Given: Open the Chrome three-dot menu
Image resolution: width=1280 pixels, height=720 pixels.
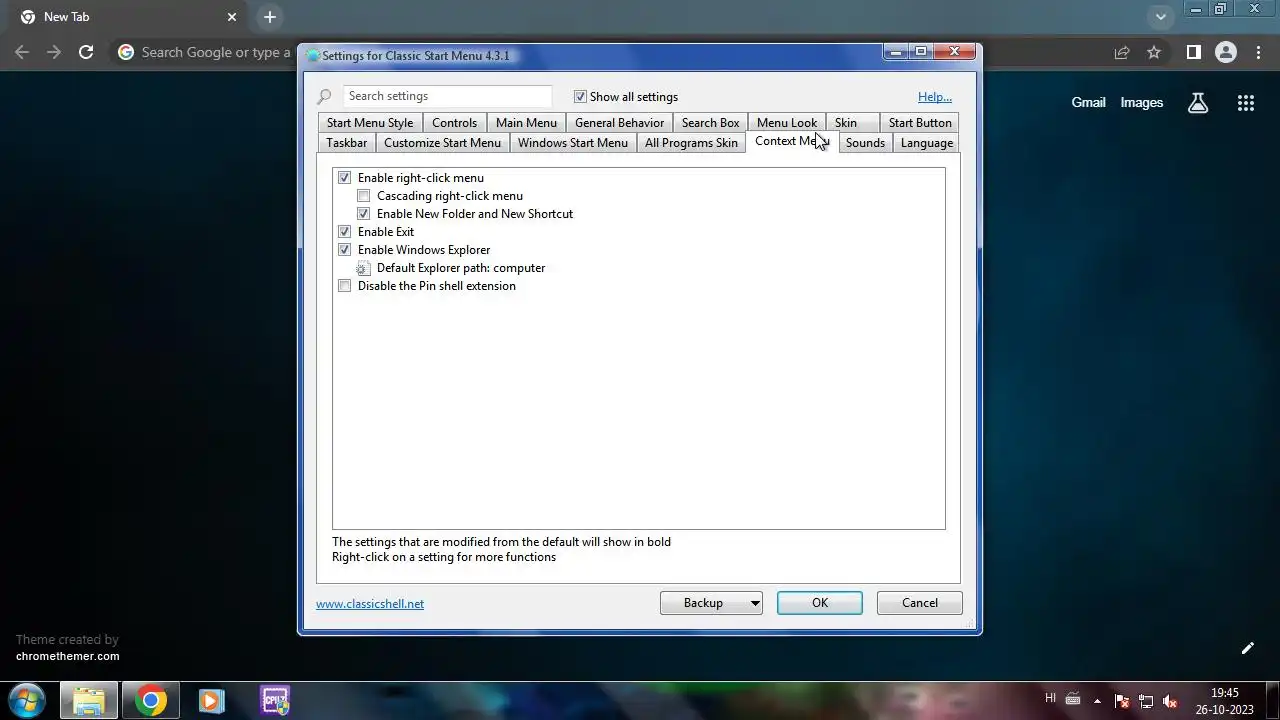Looking at the screenshot, I should (1258, 52).
